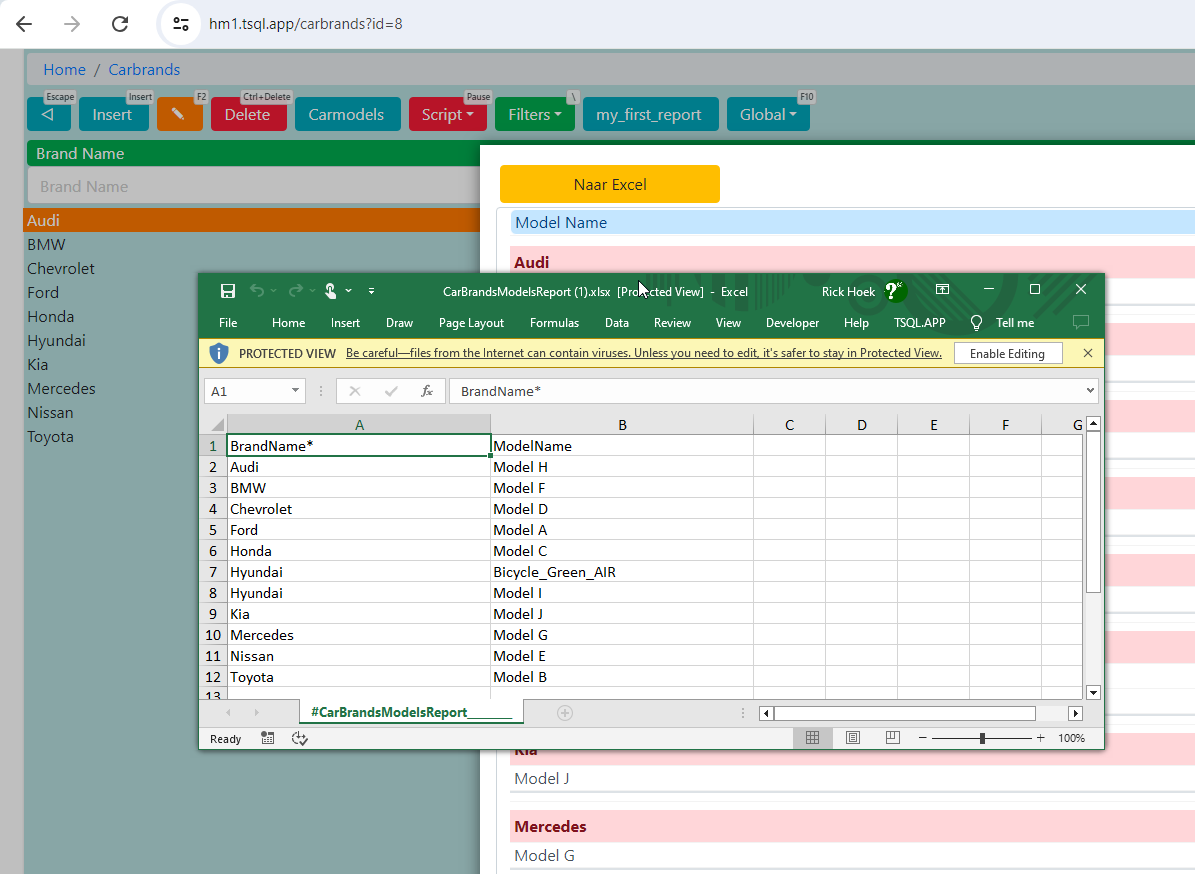Click the Insert Function fx icon
This screenshot has width=1195, height=874.
427,391
